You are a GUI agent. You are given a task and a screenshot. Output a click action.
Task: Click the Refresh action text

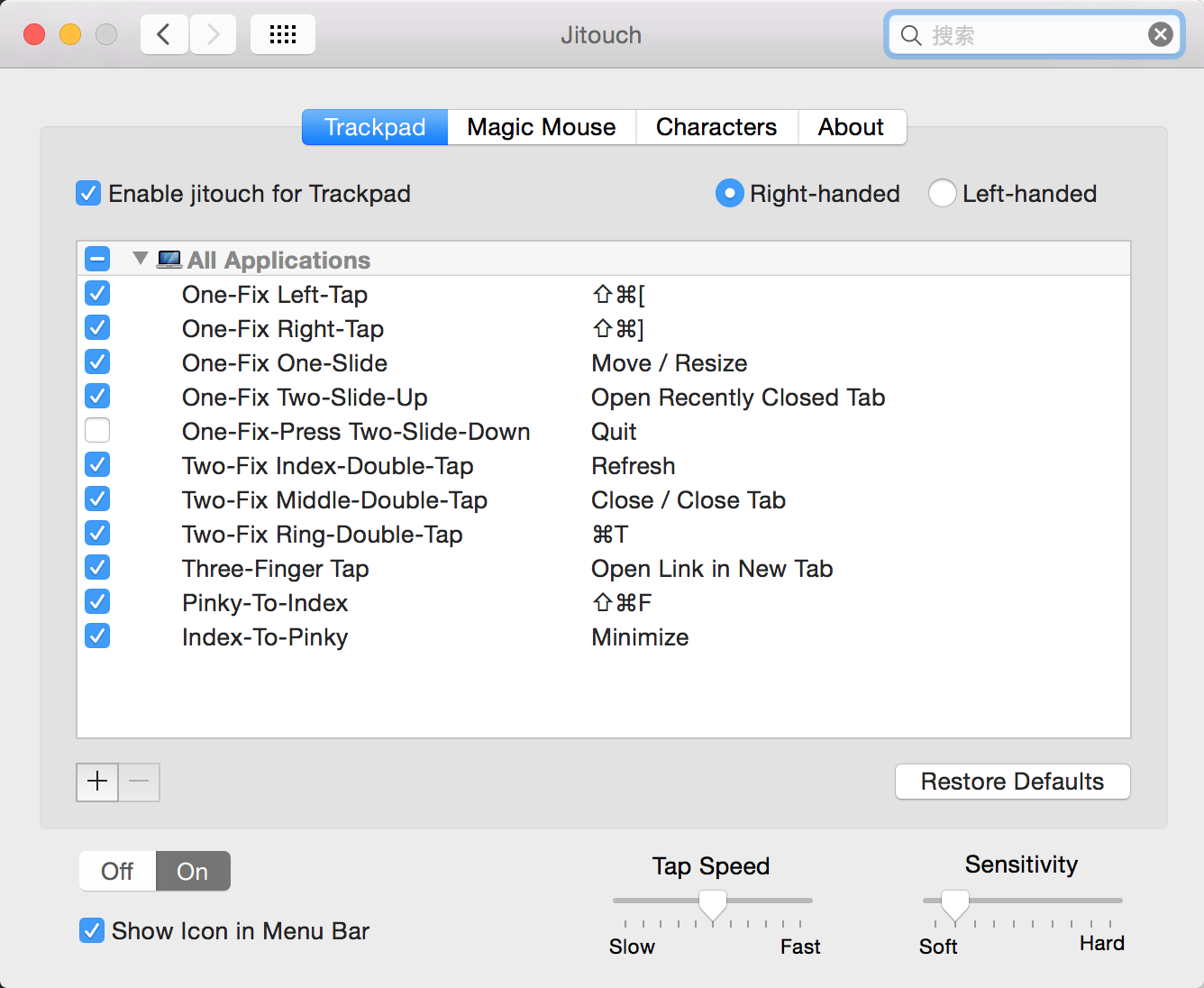(634, 466)
